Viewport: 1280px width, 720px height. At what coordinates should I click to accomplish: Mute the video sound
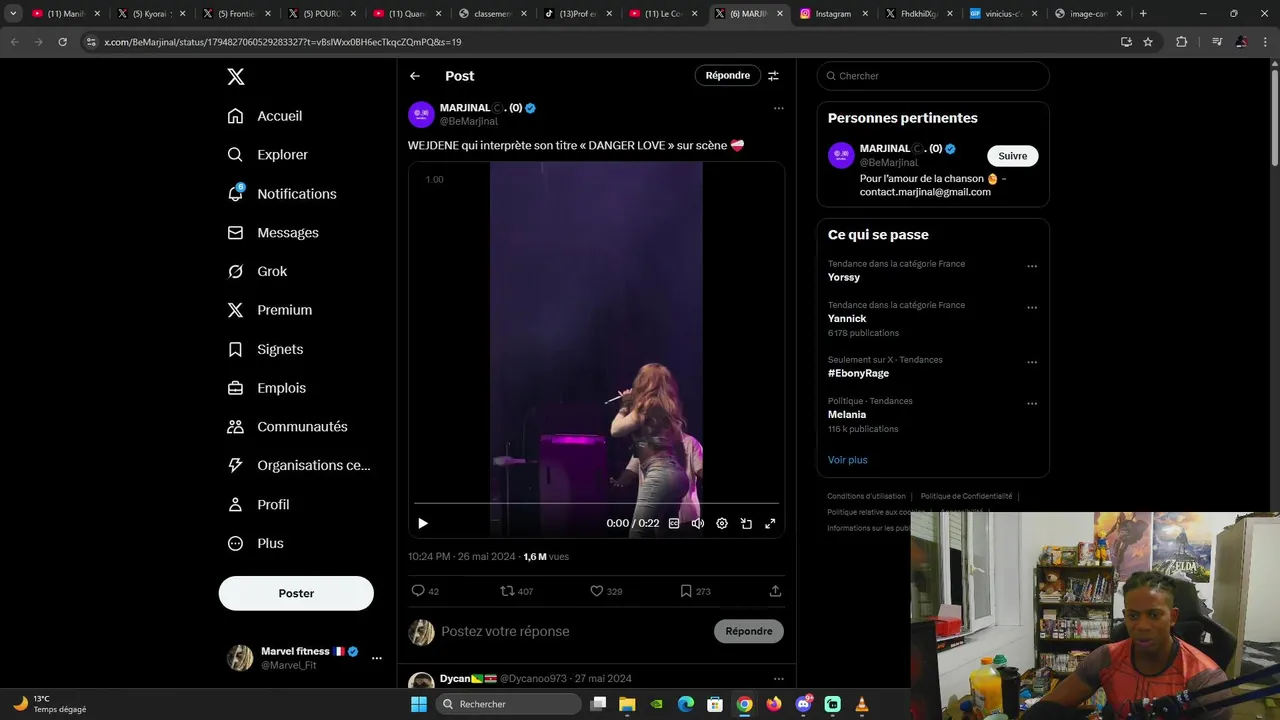[x=698, y=523]
